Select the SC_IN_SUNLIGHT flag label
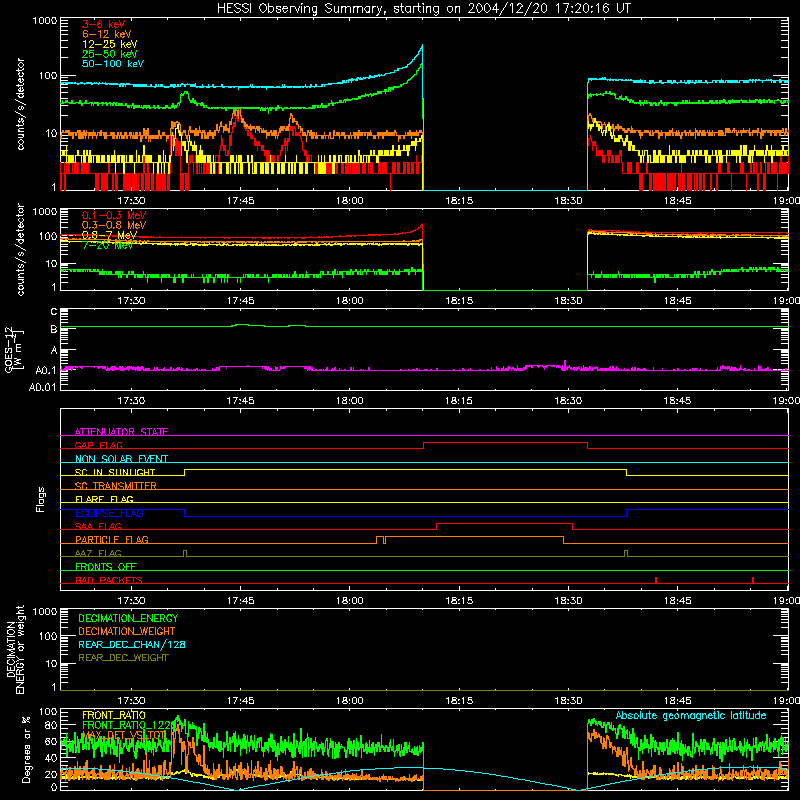This screenshot has height=800, width=800. coord(115,472)
